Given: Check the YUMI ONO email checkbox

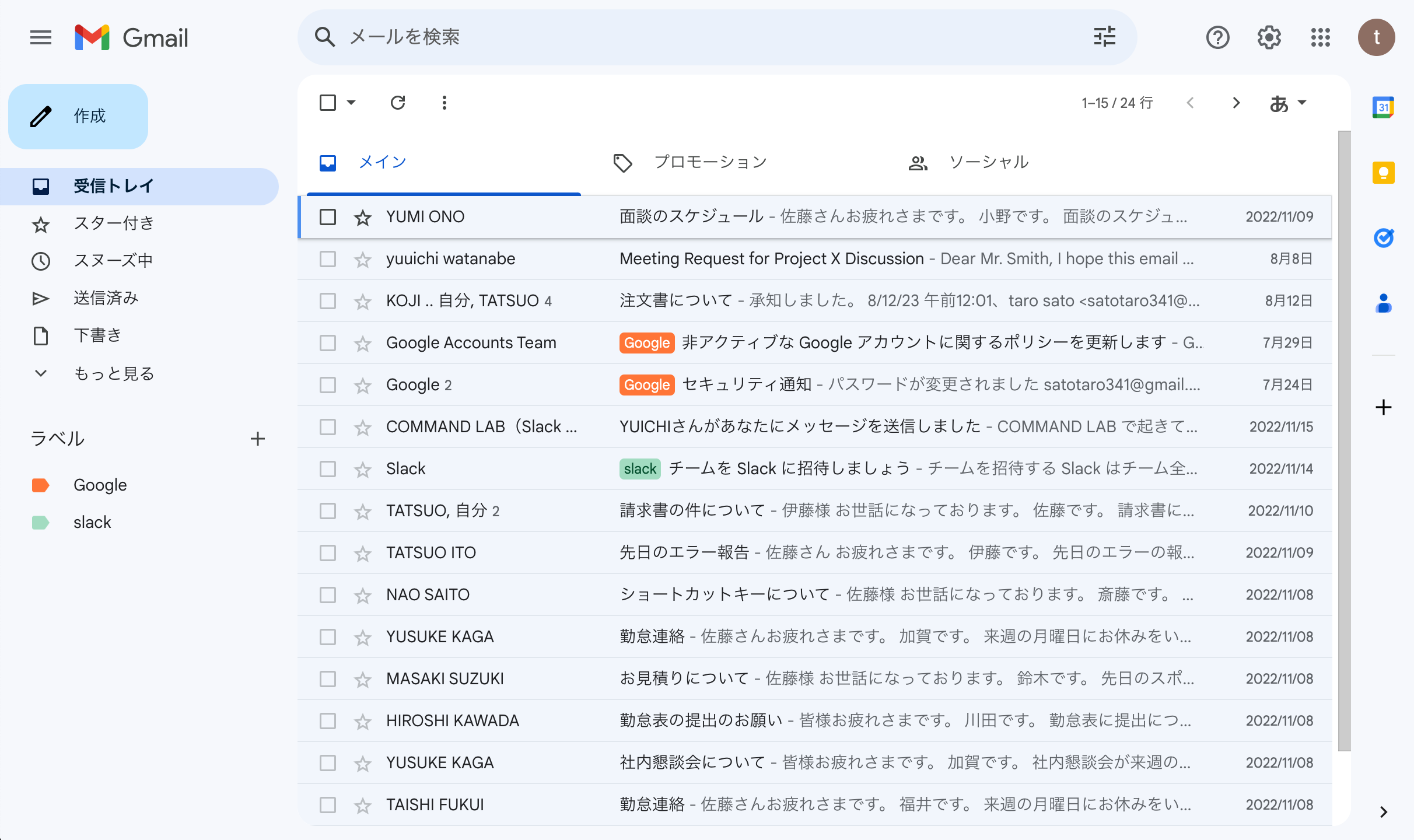Looking at the screenshot, I should 328,217.
